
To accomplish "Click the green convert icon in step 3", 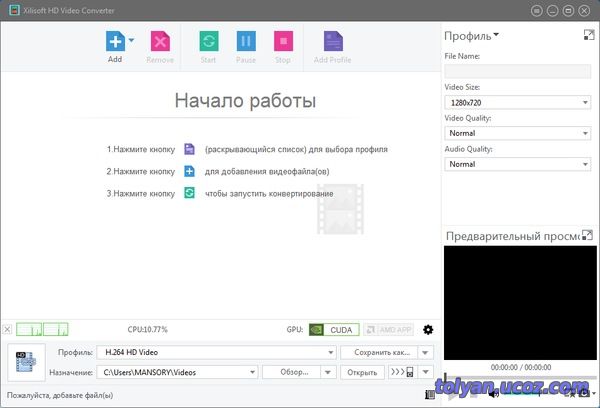I will 189,193.
